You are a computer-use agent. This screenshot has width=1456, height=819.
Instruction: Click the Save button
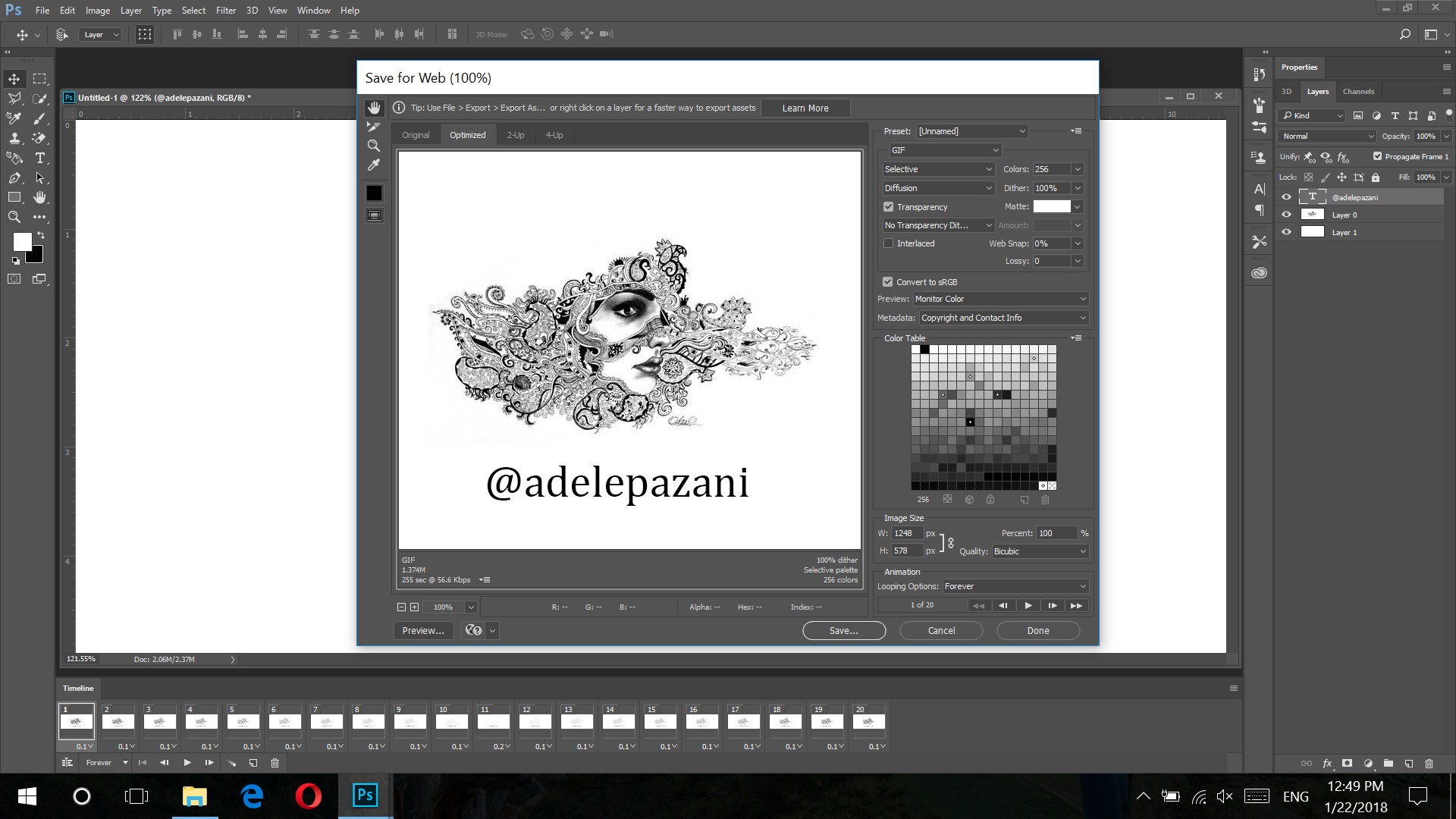(x=843, y=630)
